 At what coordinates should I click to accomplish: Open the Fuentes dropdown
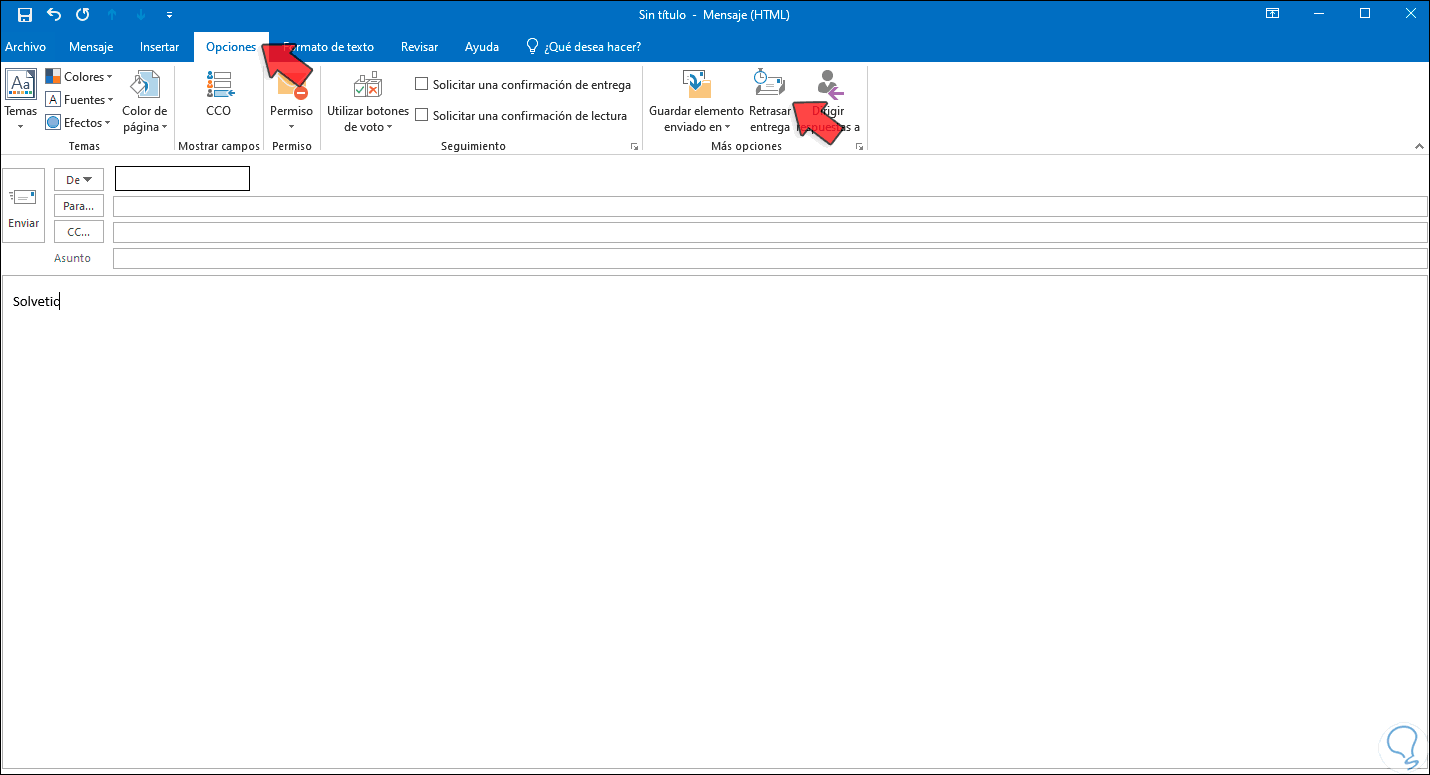(x=80, y=99)
